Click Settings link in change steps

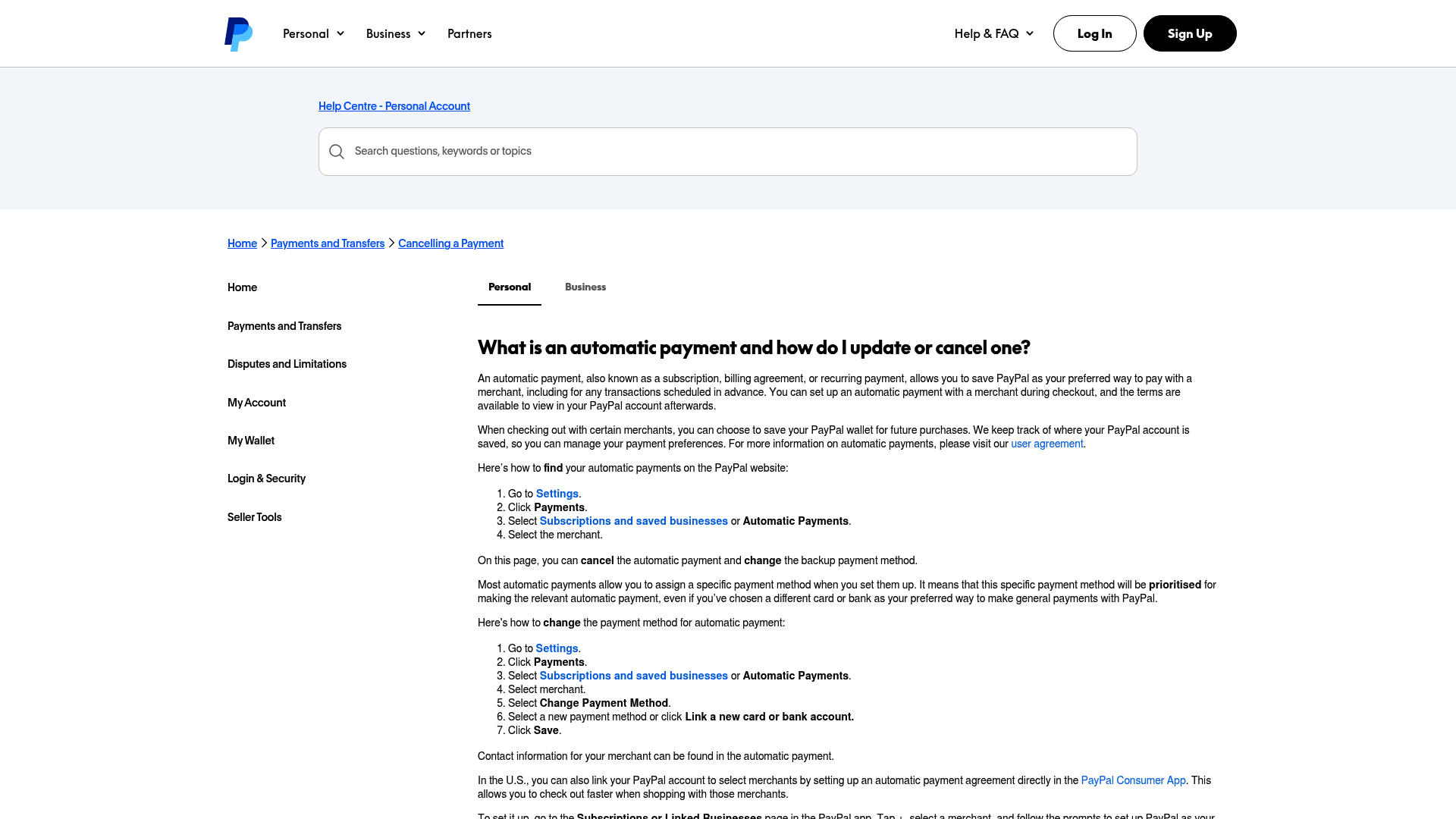557,648
